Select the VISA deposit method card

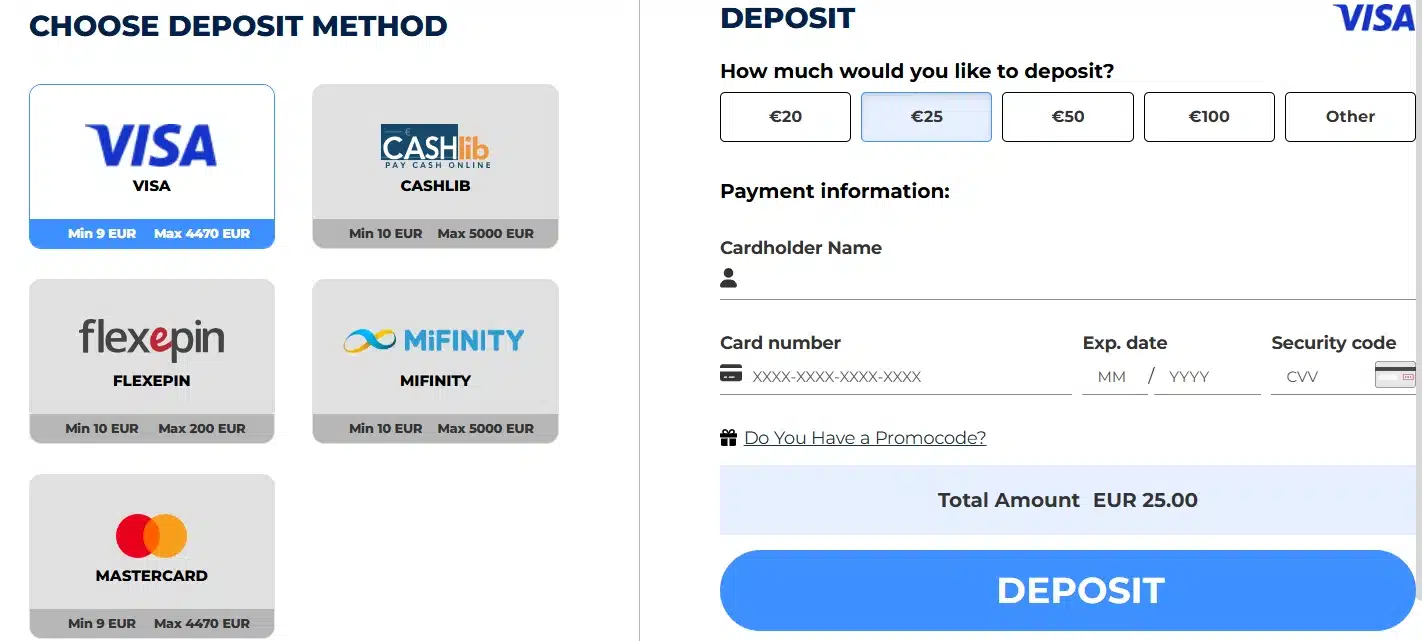click(x=152, y=166)
